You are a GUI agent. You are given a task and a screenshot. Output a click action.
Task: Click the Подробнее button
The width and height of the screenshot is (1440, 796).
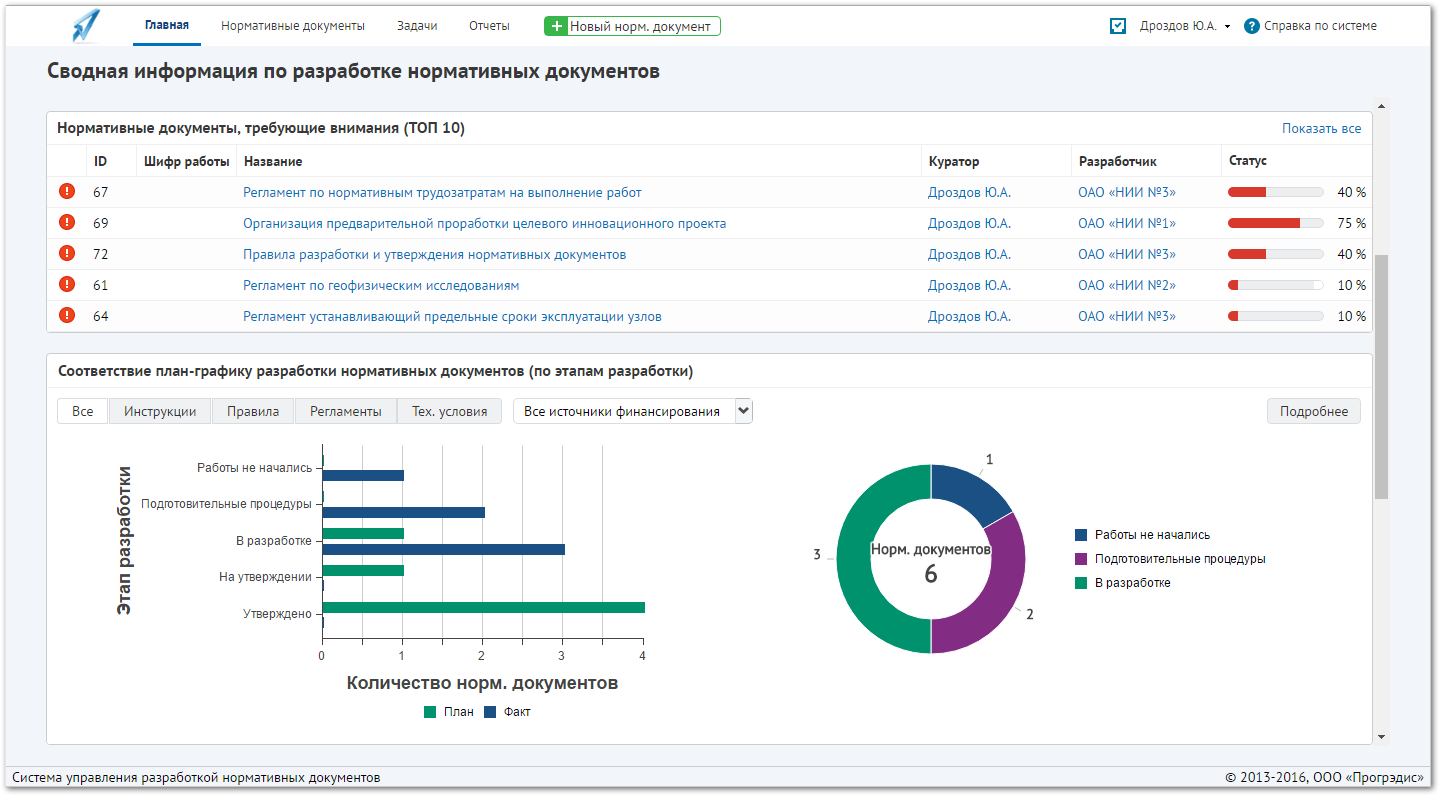tap(1314, 411)
